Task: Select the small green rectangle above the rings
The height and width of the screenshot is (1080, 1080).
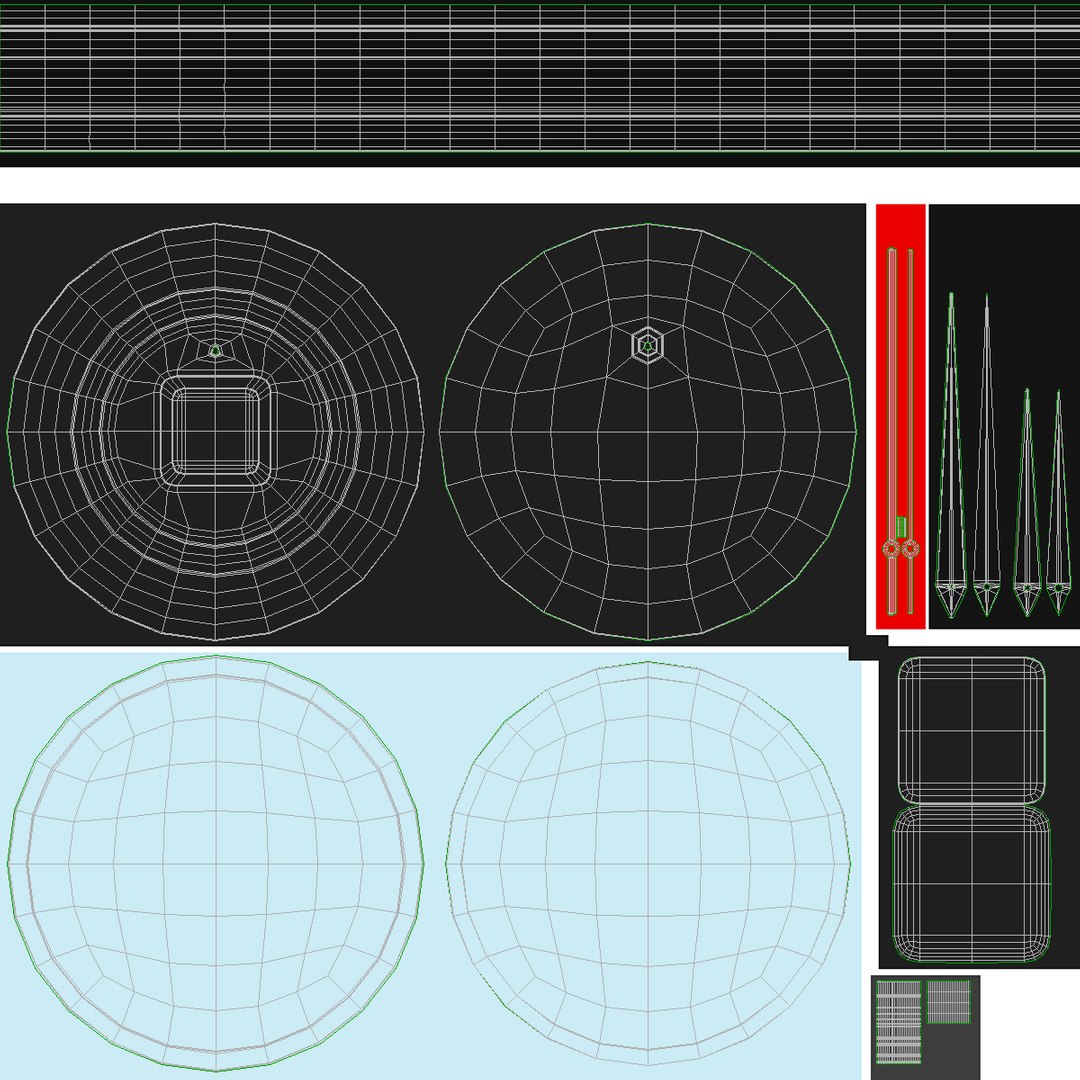Action: tap(901, 527)
